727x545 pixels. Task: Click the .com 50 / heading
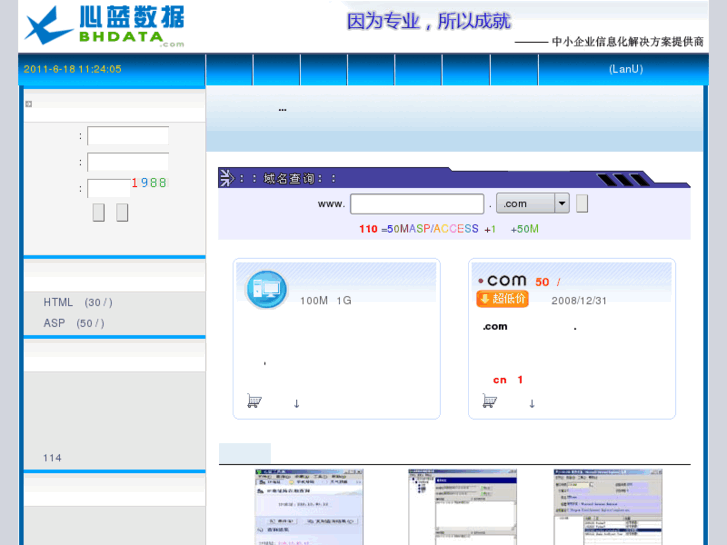[519, 281]
